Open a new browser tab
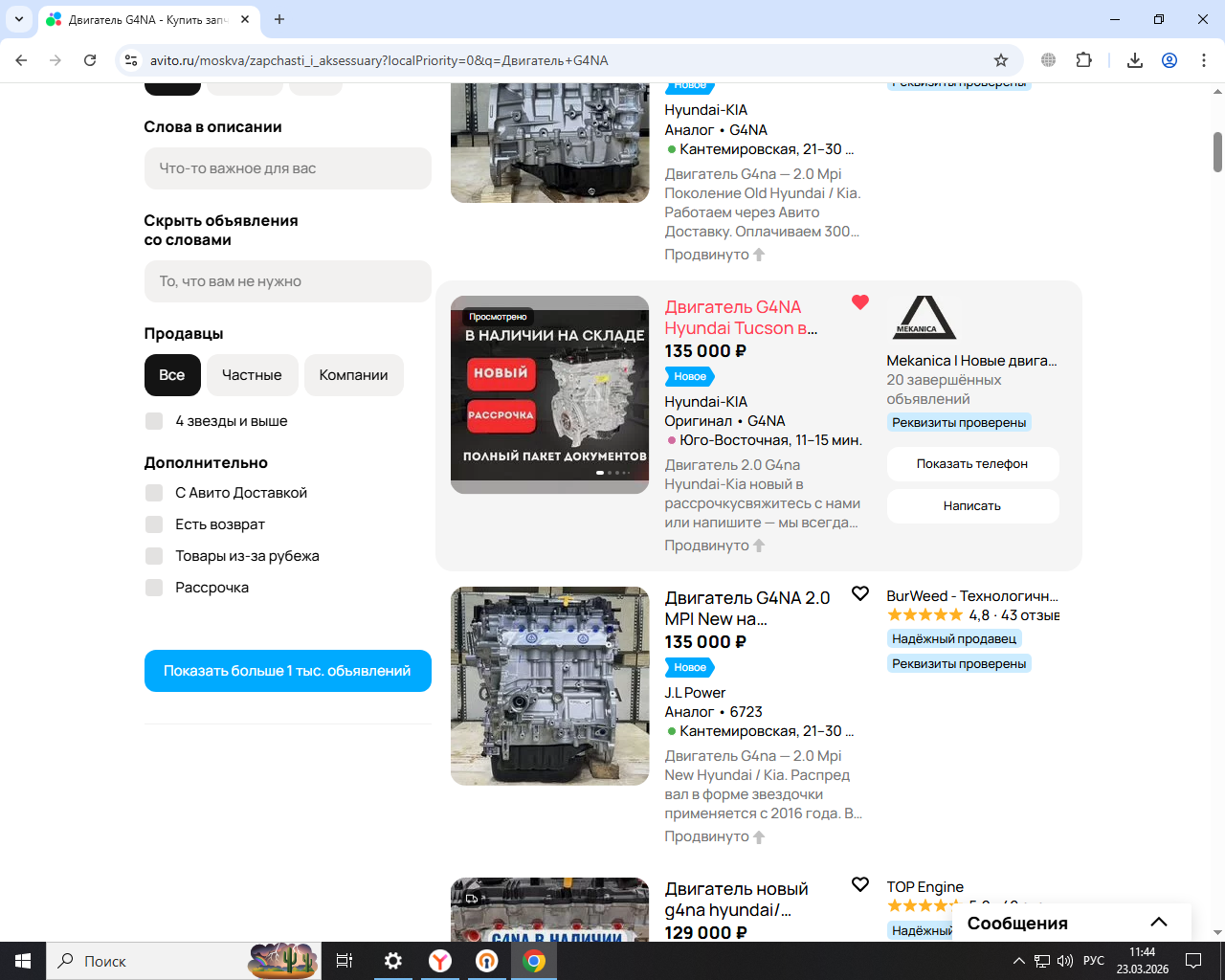This screenshot has width=1225, height=980. [279, 19]
